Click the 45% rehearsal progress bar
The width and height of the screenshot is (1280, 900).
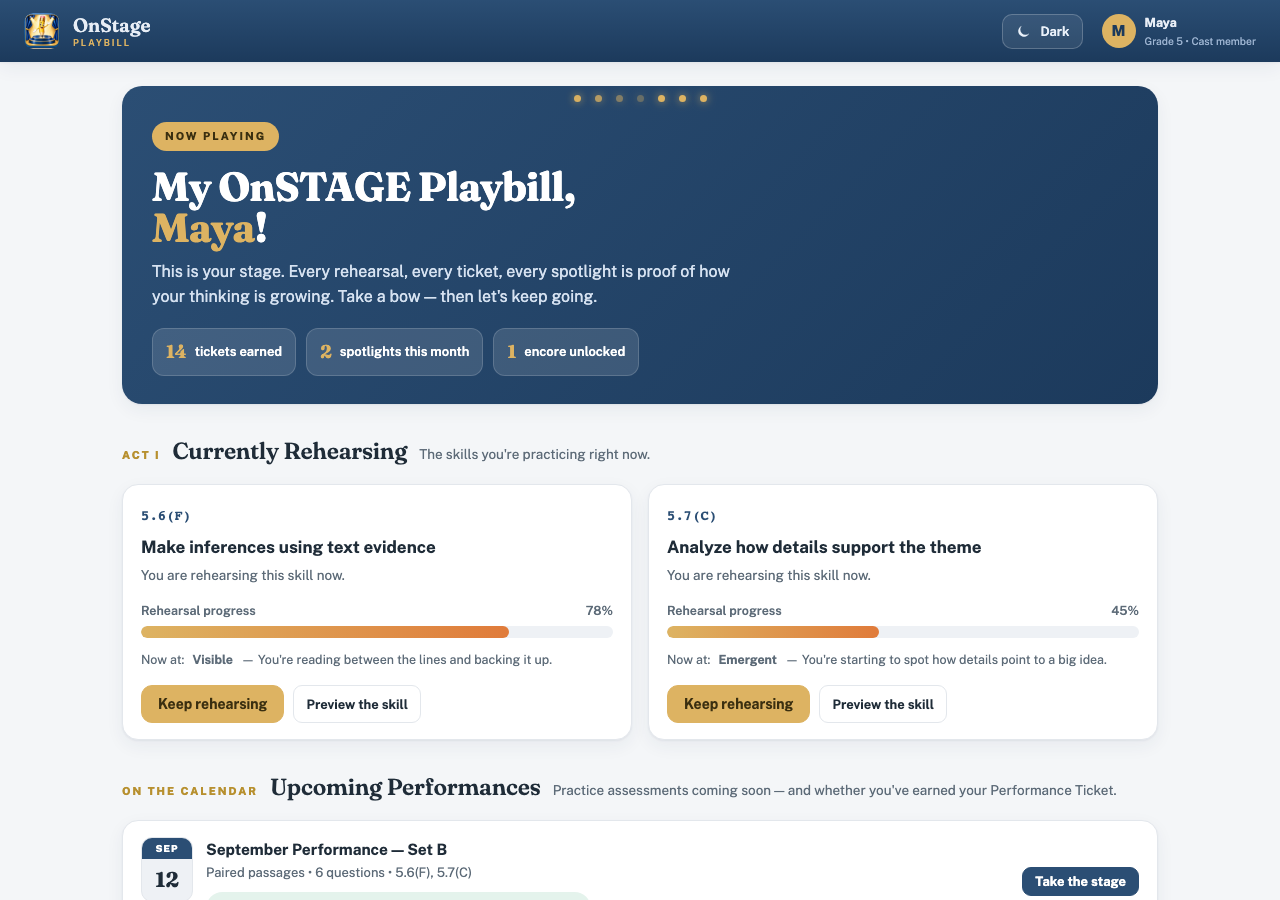coord(903,632)
